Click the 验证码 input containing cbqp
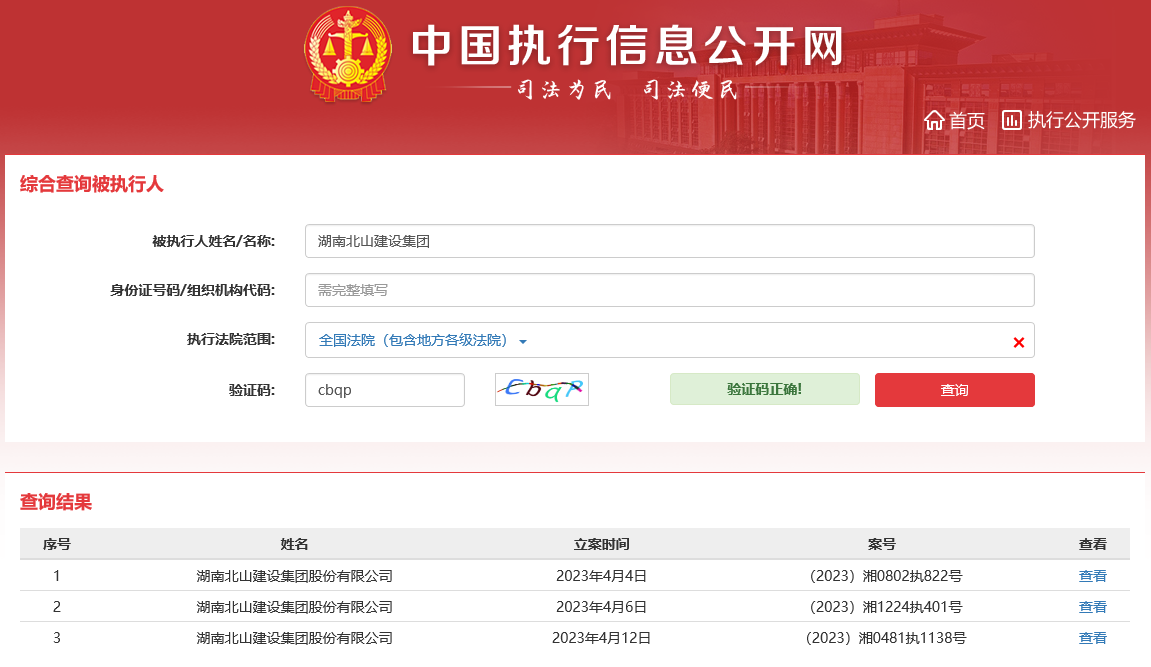The width and height of the screenshot is (1151, 667). (x=385, y=390)
